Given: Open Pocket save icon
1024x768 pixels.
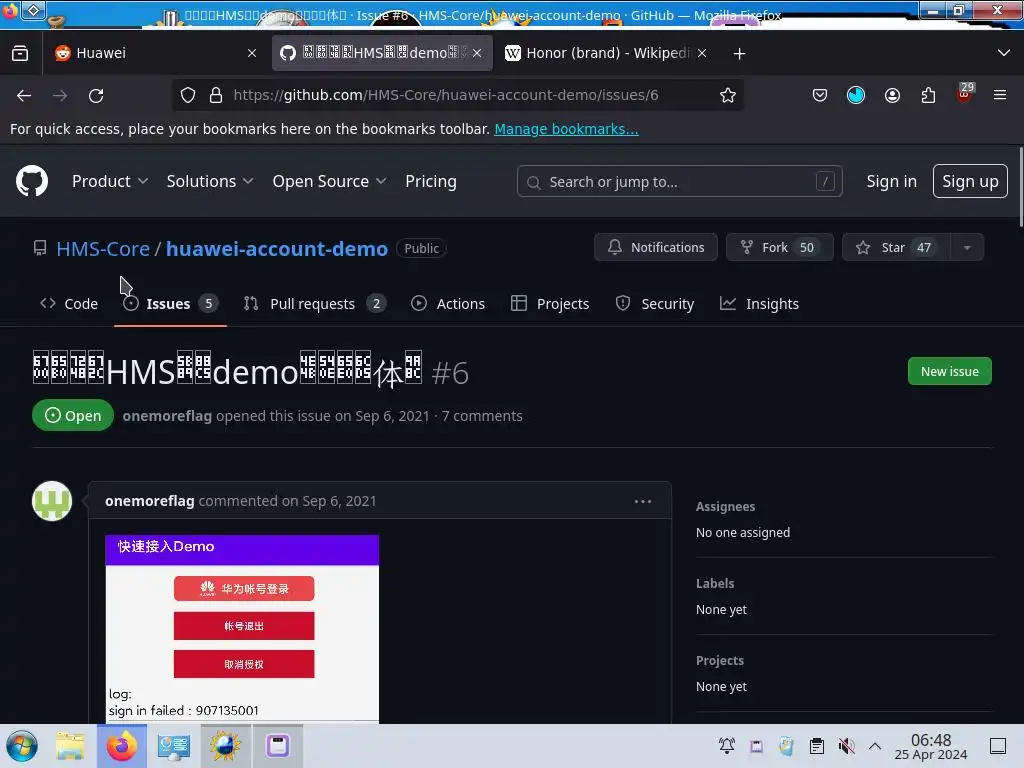Looking at the screenshot, I should point(820,95).
